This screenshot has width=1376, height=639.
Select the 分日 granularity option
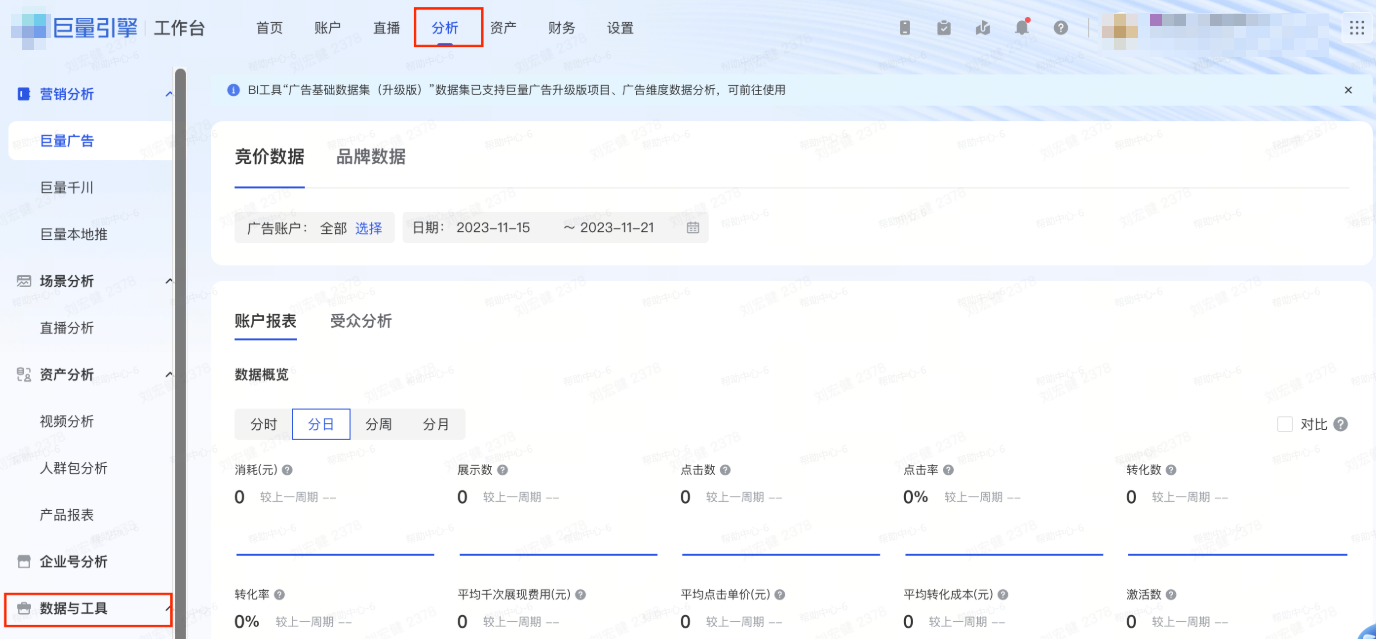point(321,424)
